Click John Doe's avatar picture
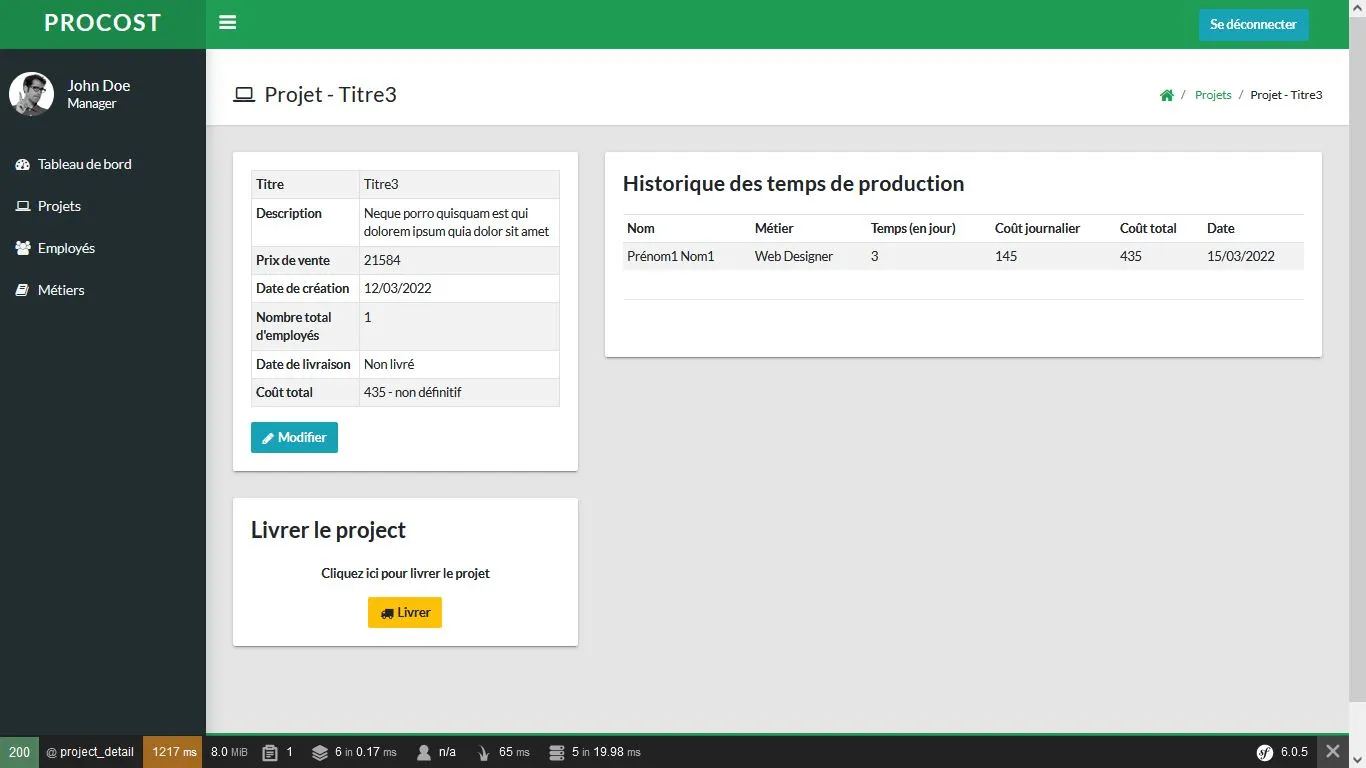The height and width of the screenshot is (768, 1366). click(x=31, y=94)
